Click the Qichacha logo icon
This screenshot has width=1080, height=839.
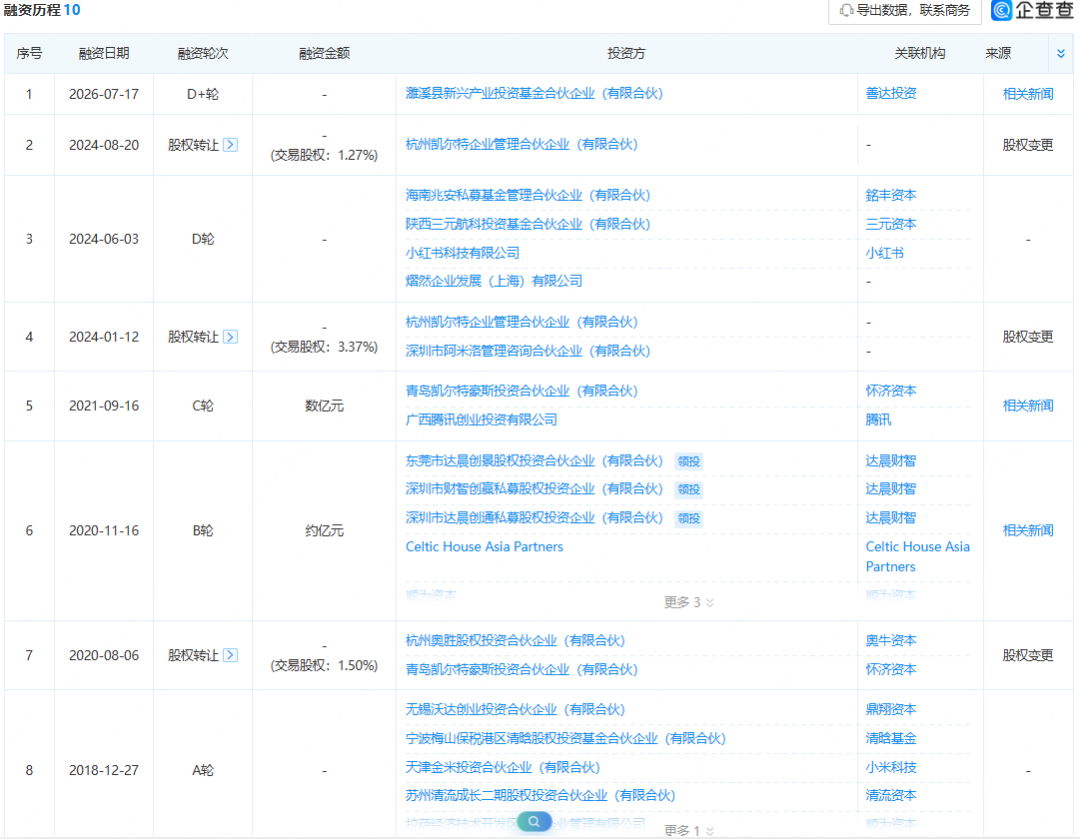pos(1001,10)
